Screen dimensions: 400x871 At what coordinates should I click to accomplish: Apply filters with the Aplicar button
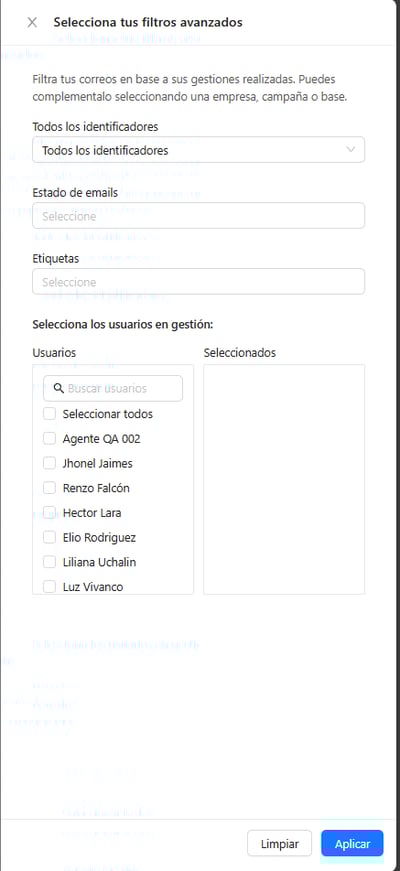point(352,843)
